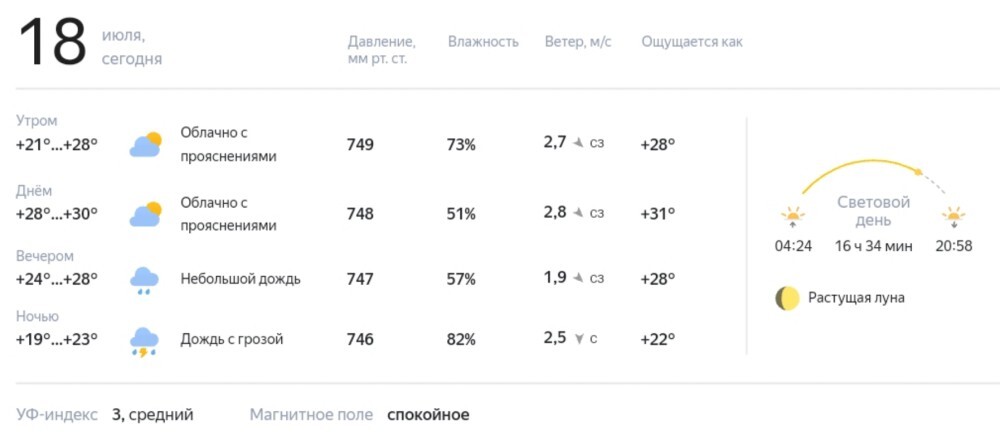Click the 'Влажность' column header
The image size is (1000, 436).
(483, 42)
